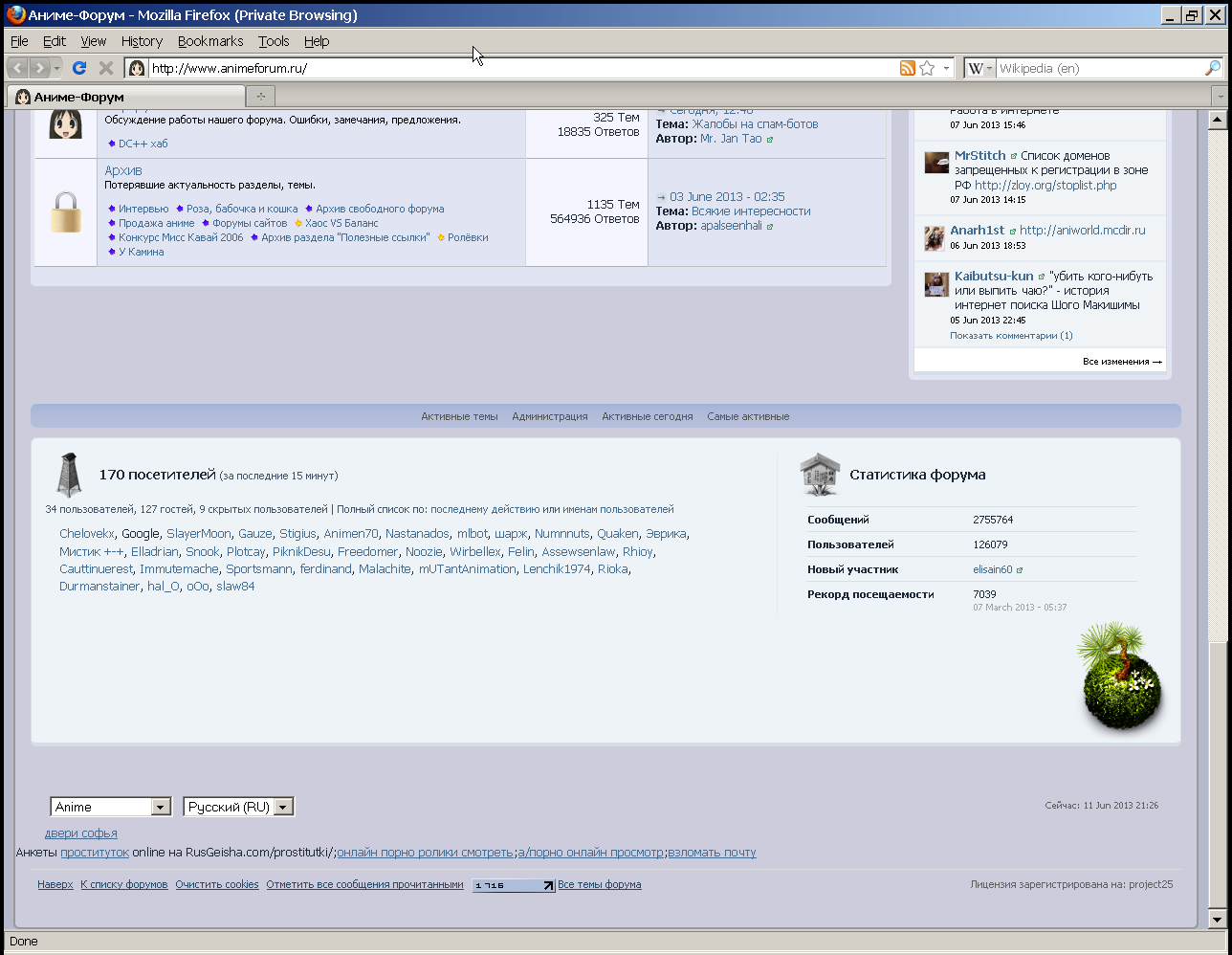Open the list all tabs dropdown
The height and width of the screenshot is (955, 1232).
point(1219,97)
